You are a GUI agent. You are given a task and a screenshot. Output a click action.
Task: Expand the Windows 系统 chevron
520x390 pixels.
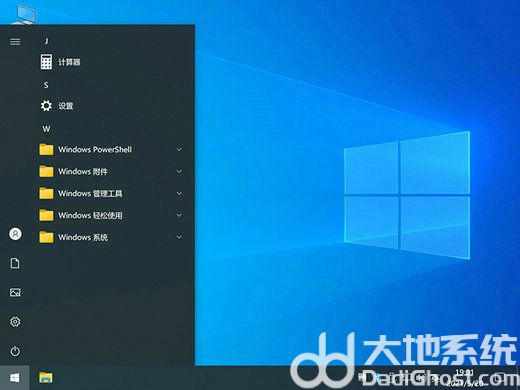point(179,237)
